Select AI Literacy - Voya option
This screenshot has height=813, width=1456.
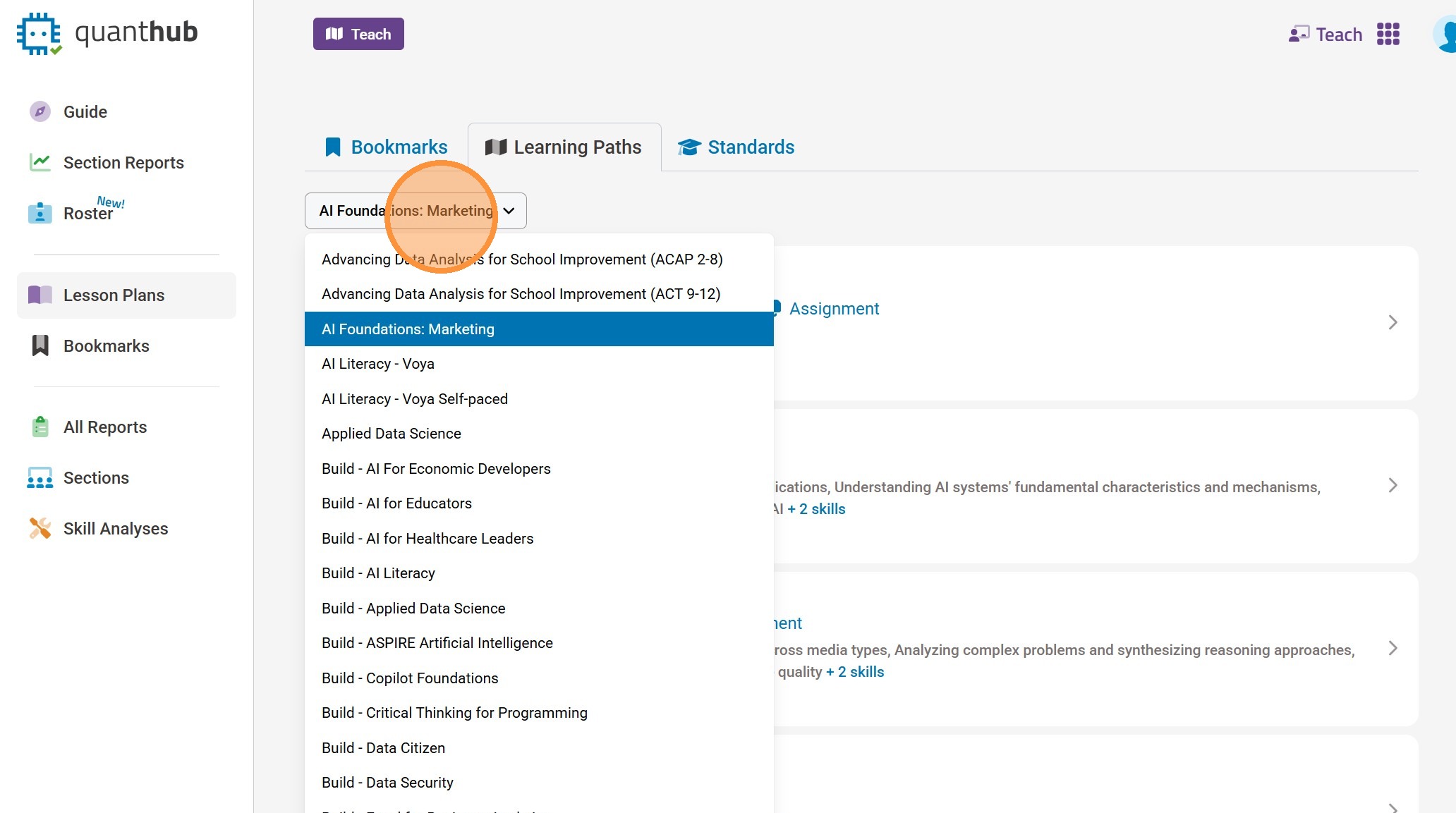pos(378,364)
